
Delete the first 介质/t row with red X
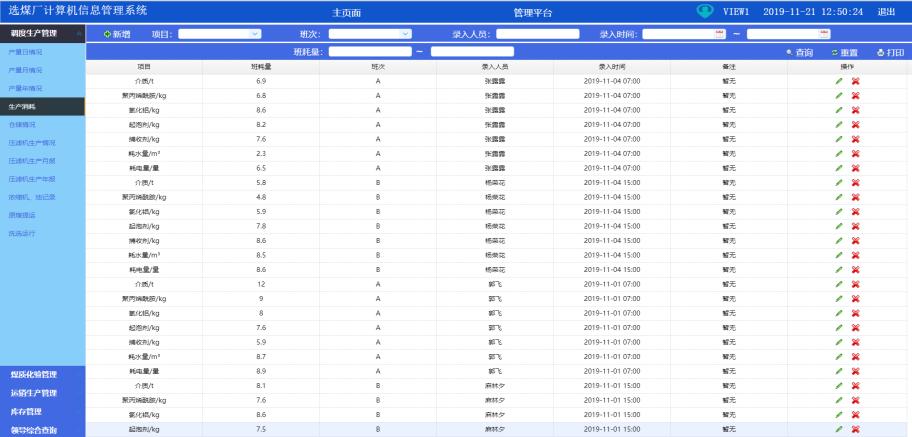(856, 80)
